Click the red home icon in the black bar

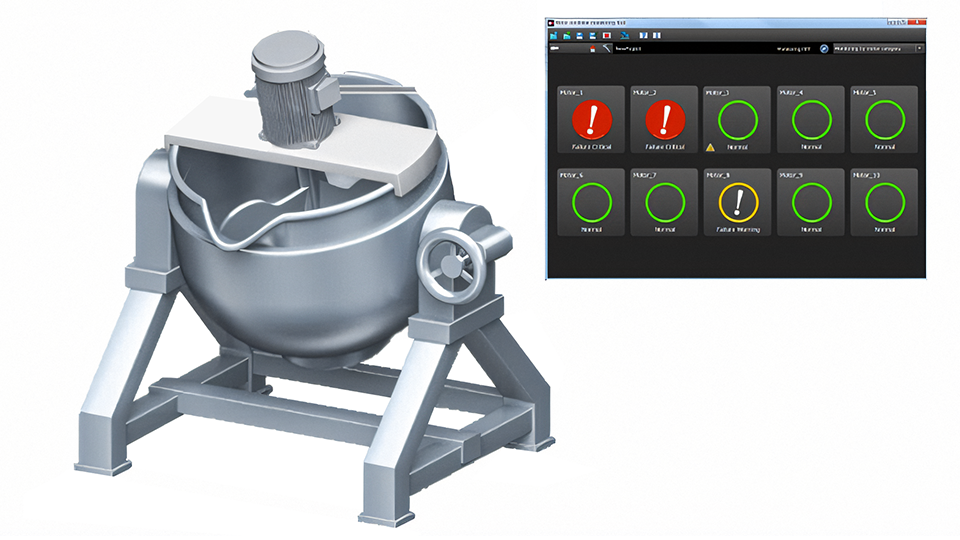(593, 49)
